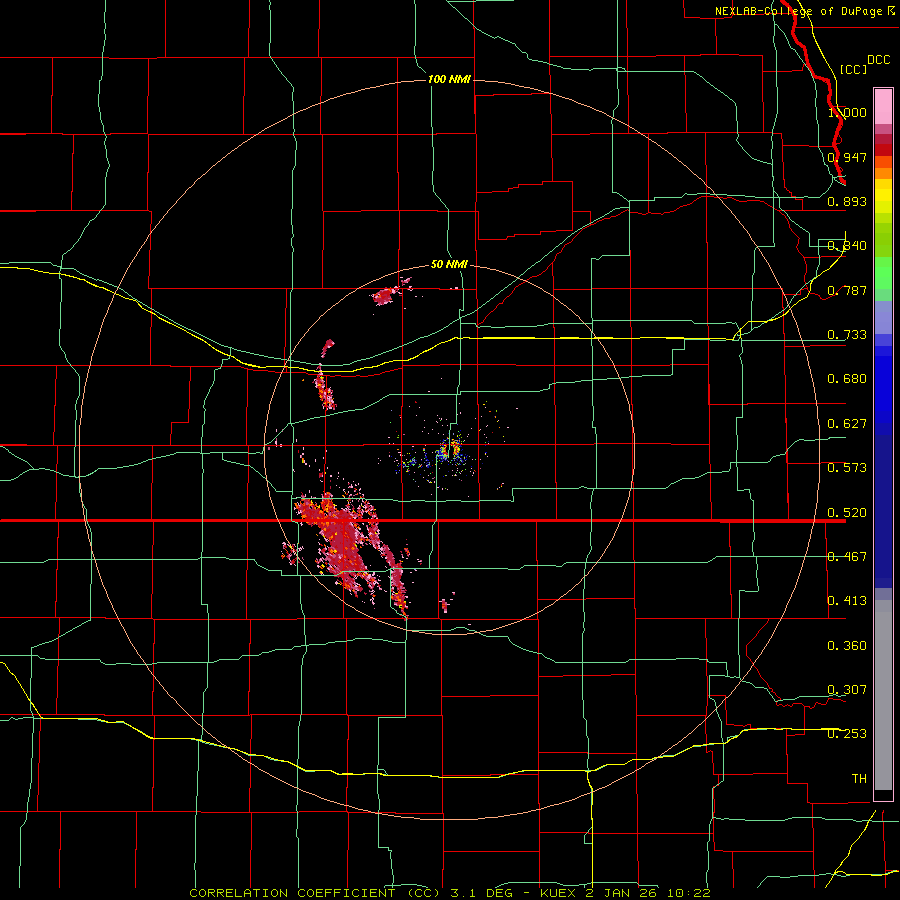Select the 0.467 legend value
The image size is (900, 900).
point(847,557)
